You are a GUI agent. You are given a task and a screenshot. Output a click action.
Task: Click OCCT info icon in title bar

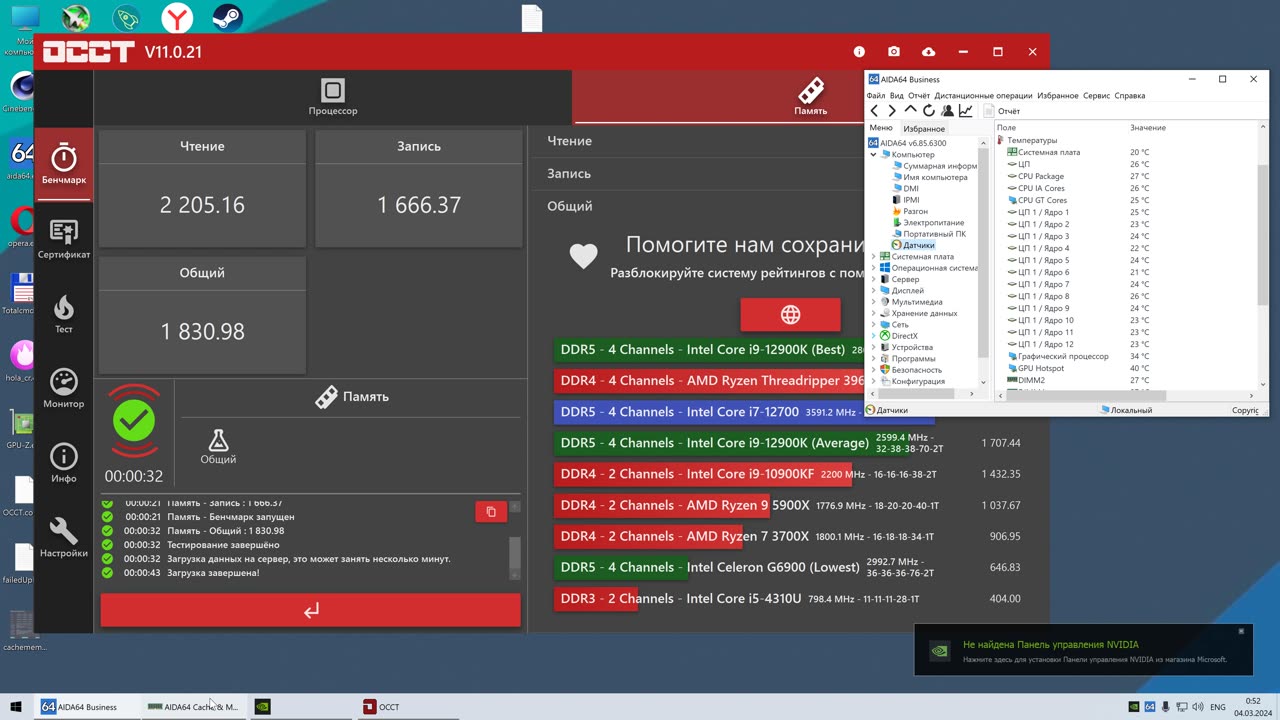coord(859,52)
